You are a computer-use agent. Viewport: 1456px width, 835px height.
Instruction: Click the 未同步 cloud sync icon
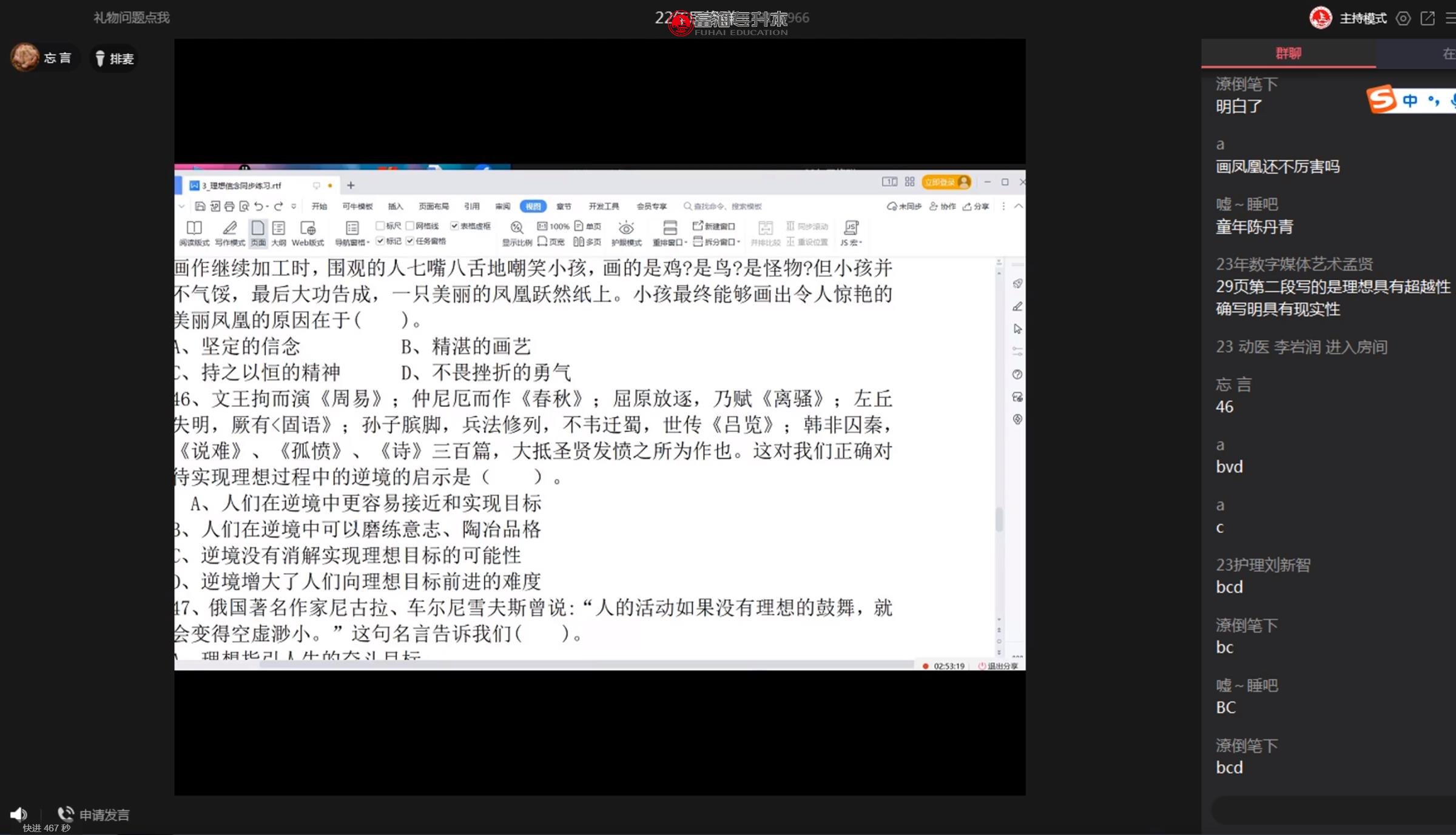pyautogui.click(x=904, y=206)
